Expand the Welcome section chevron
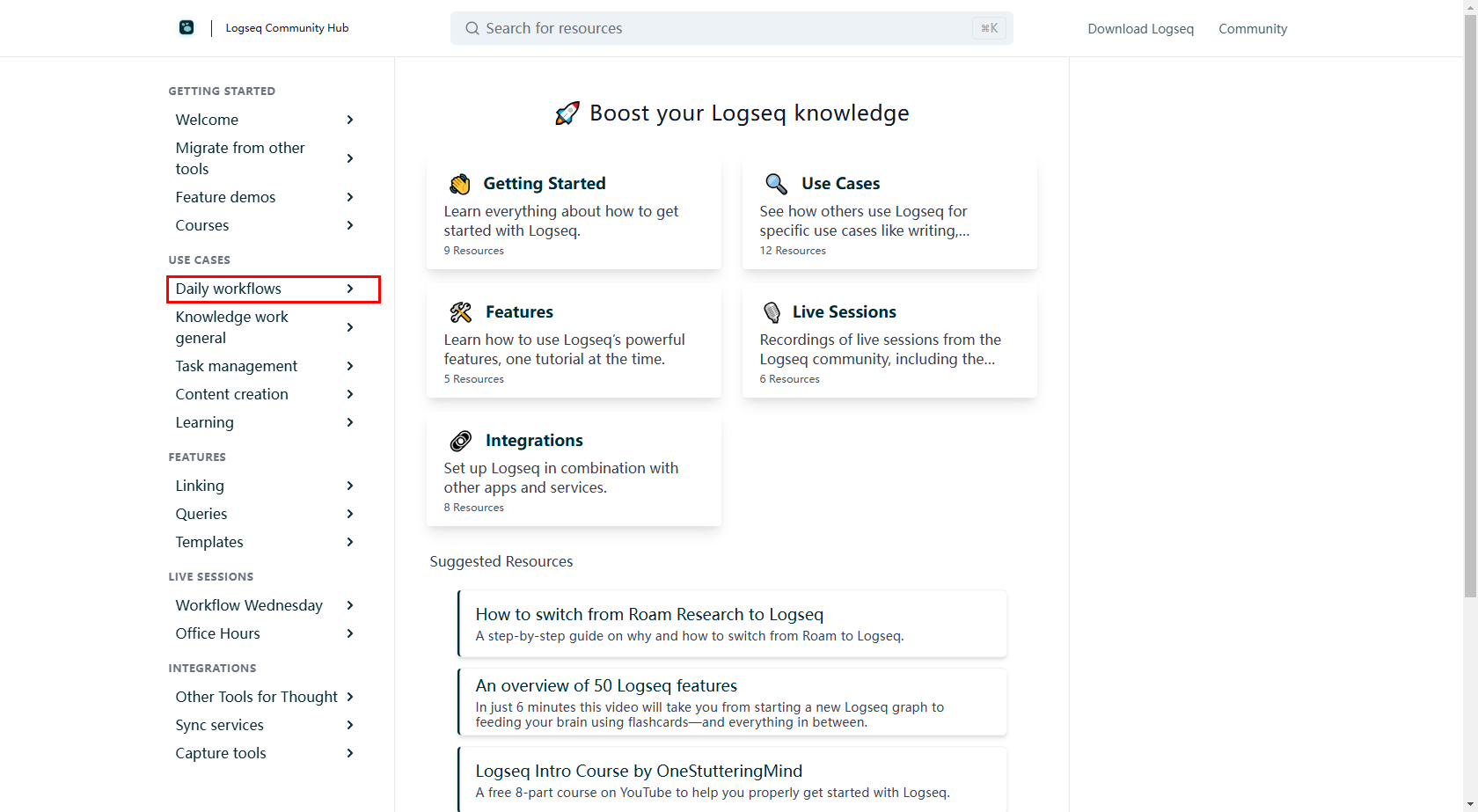Viewport: 1478px width, 812px height. [x=350, y=120]
